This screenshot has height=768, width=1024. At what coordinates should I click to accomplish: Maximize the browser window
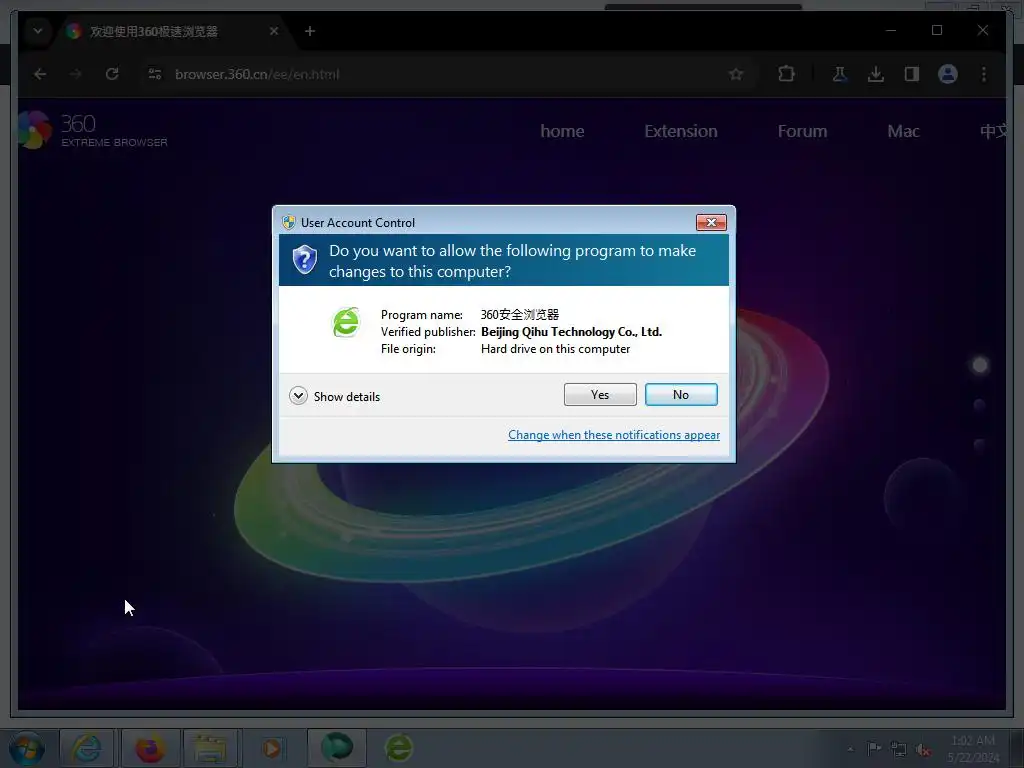pos(937,30)
